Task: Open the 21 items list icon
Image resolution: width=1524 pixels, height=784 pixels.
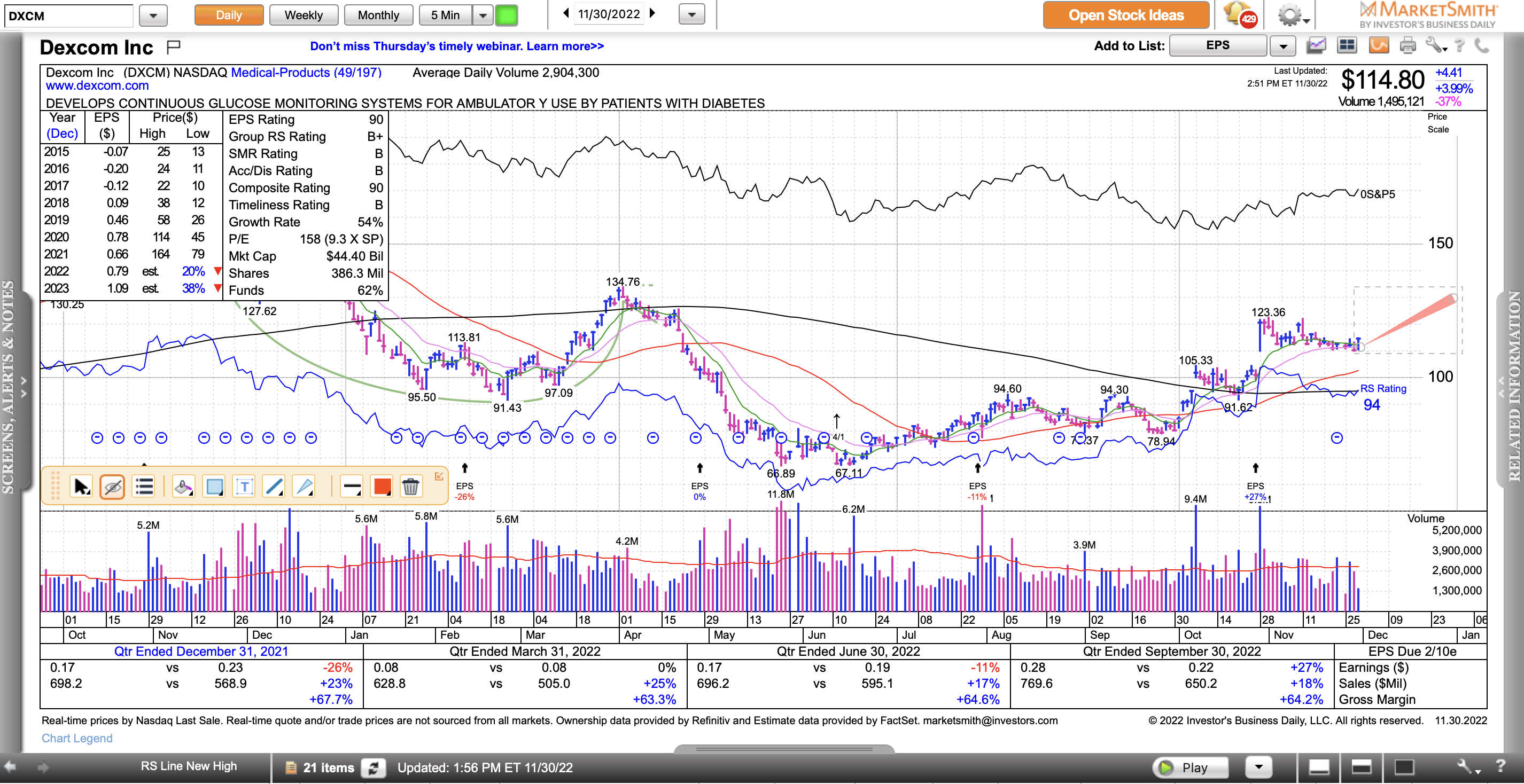Action: tap(291, 767)
